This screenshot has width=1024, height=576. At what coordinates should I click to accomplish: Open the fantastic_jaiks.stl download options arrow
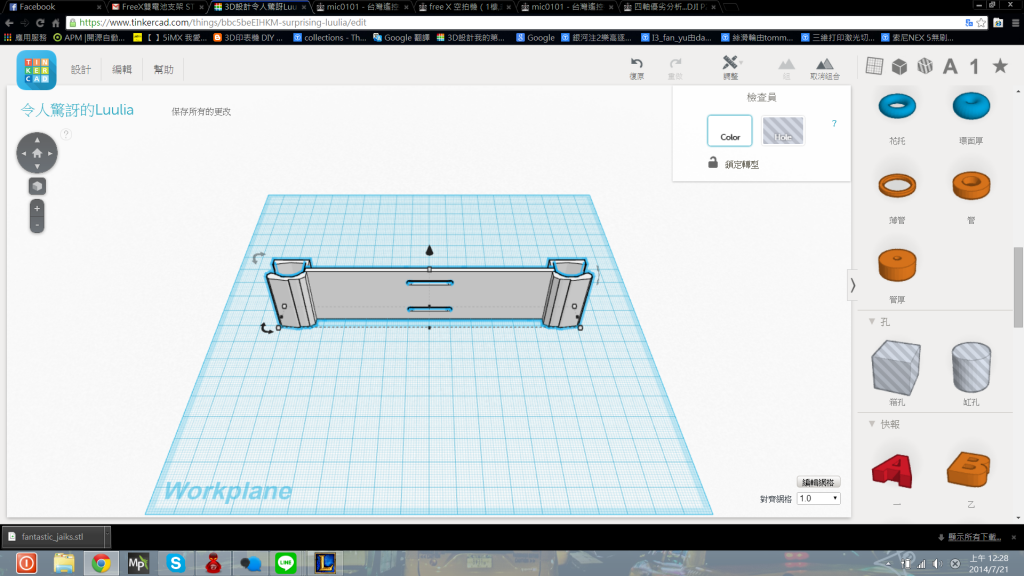coord(106,537)
